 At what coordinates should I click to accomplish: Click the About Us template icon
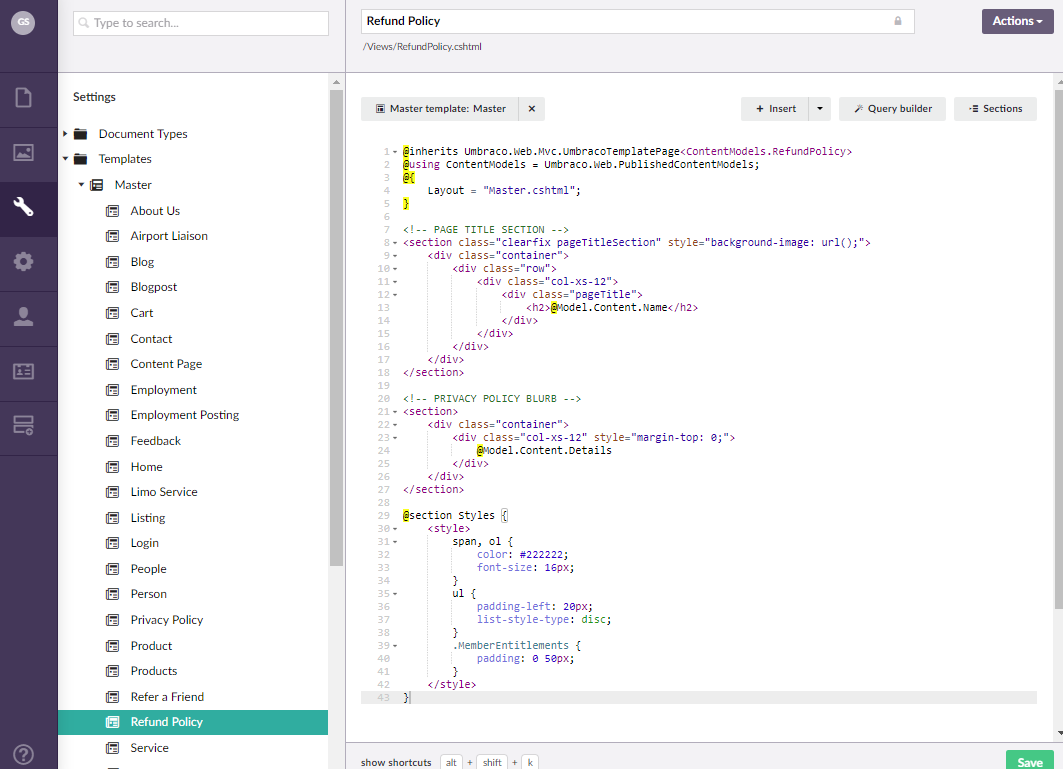click(113, 211)
